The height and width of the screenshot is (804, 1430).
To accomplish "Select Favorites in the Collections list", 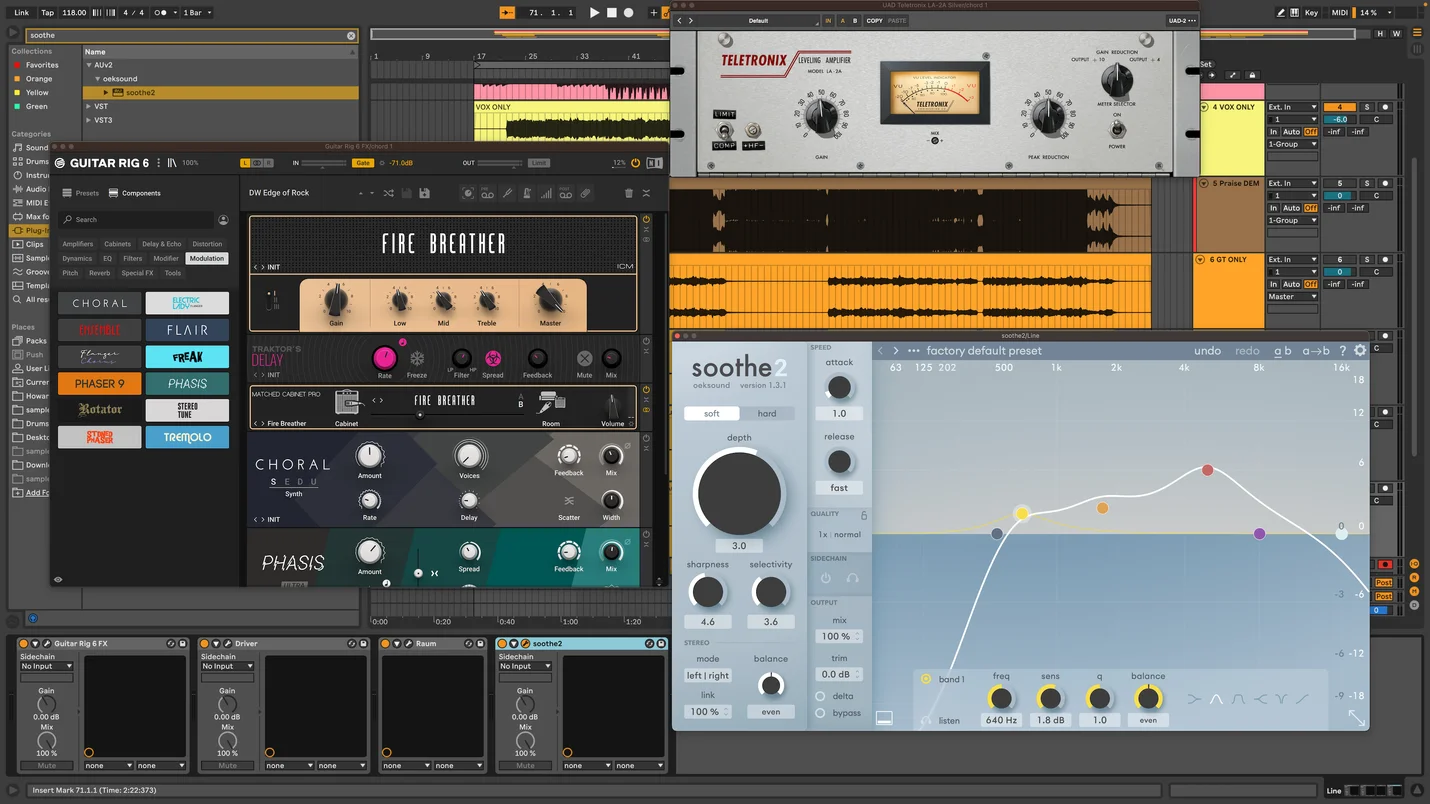I will pos(42,65).
